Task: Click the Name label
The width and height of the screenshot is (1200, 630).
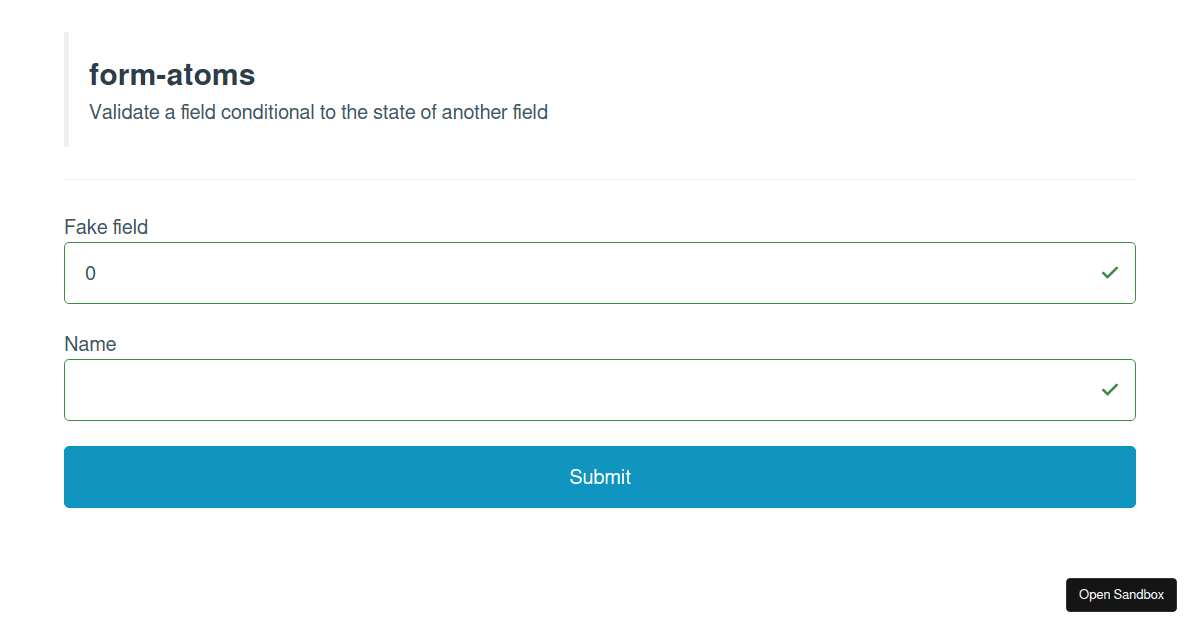Action: [x=90, y=344]
